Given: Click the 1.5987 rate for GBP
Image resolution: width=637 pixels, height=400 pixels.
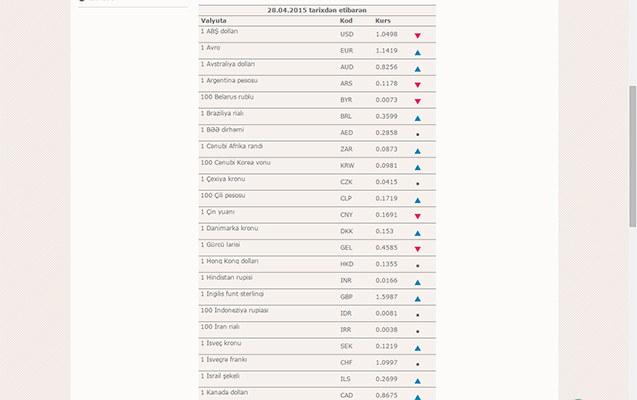Looking at the screenshot, I should pos(385,297).
